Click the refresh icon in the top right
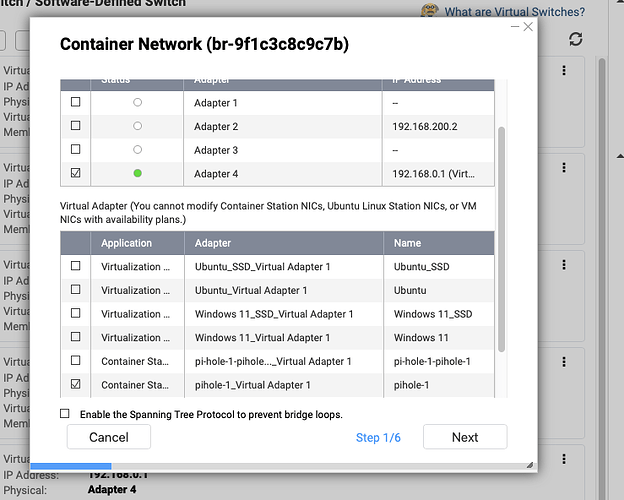 (575, 39)
